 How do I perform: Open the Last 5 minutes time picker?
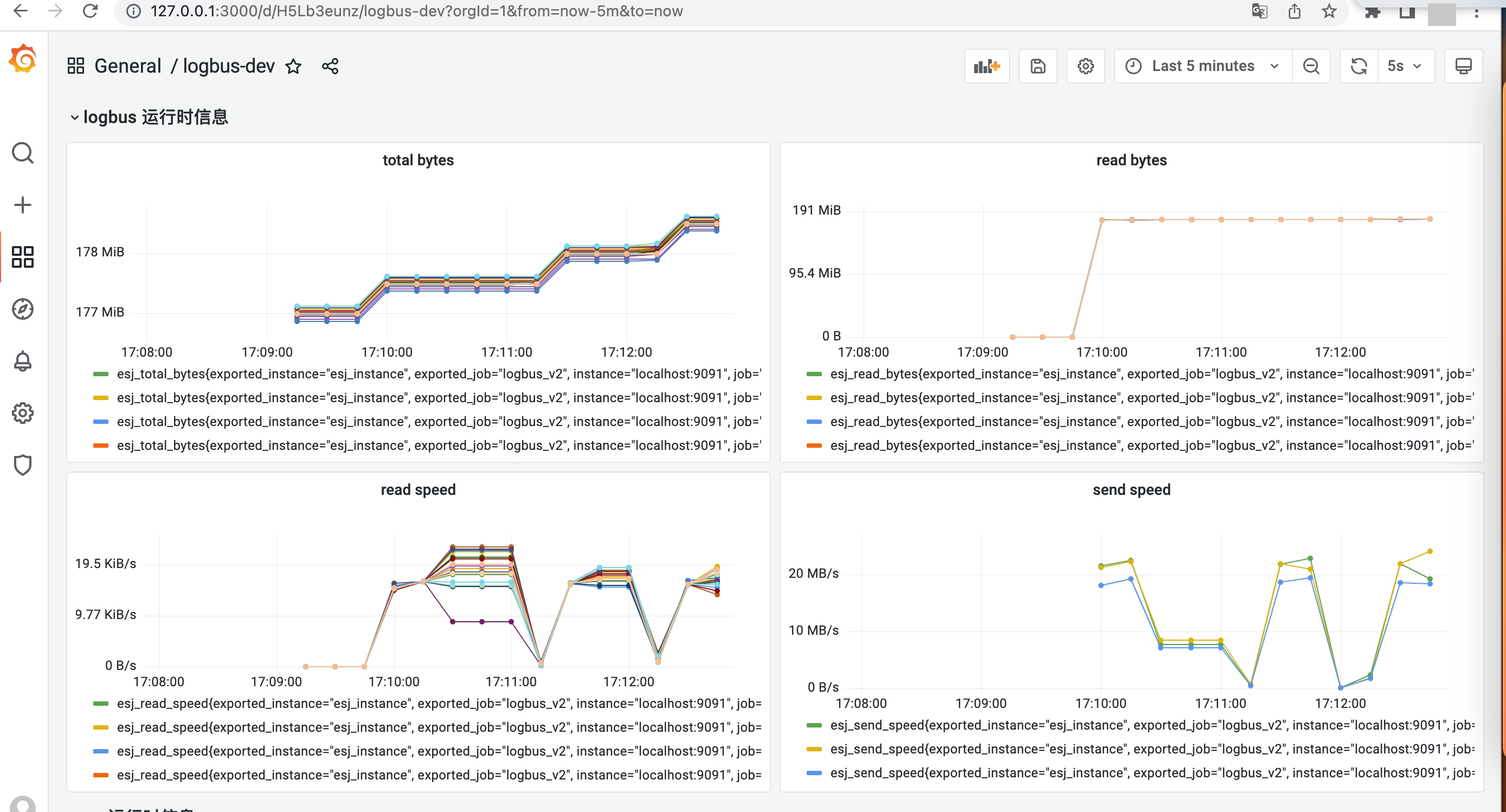tap(1203, 66)
